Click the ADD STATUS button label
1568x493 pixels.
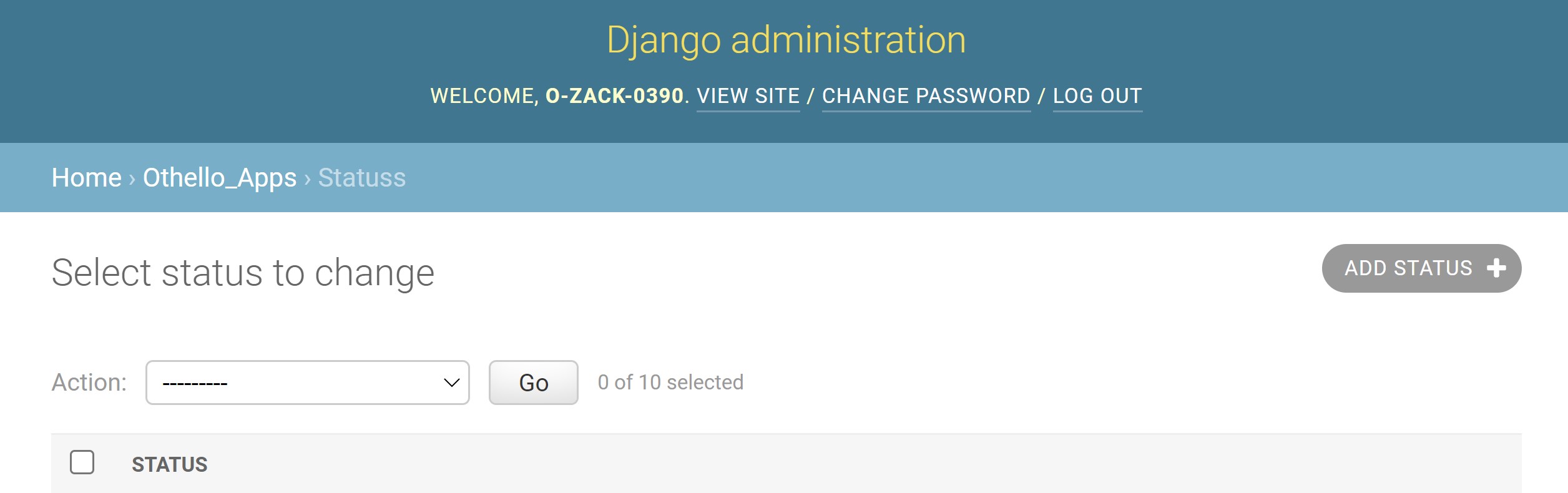(x=1408, y=268)
